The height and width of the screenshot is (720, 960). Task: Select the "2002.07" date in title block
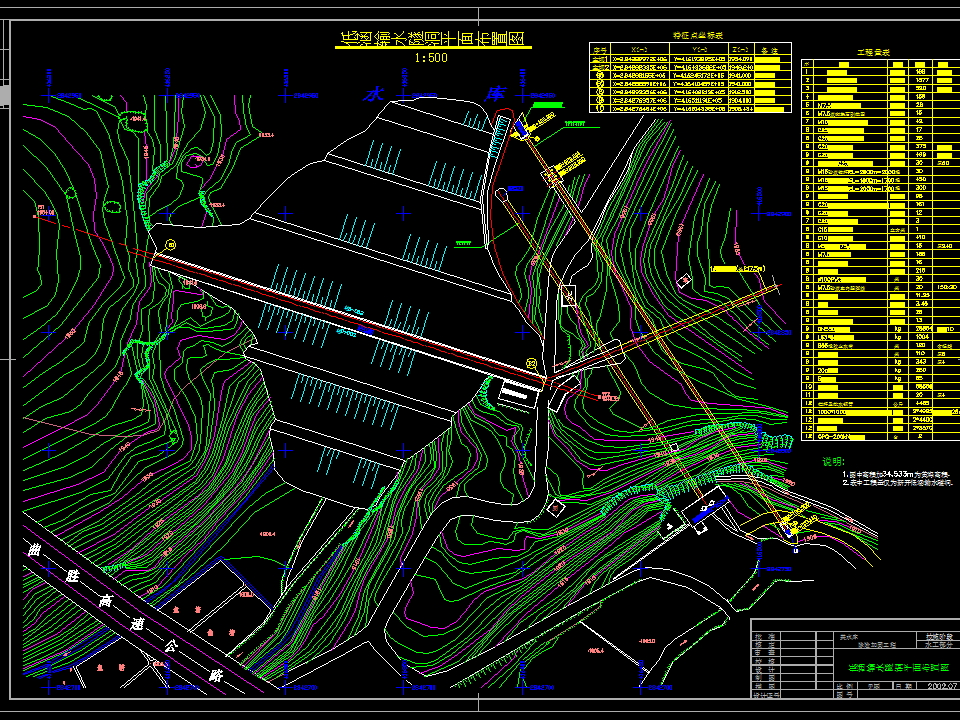943,686
